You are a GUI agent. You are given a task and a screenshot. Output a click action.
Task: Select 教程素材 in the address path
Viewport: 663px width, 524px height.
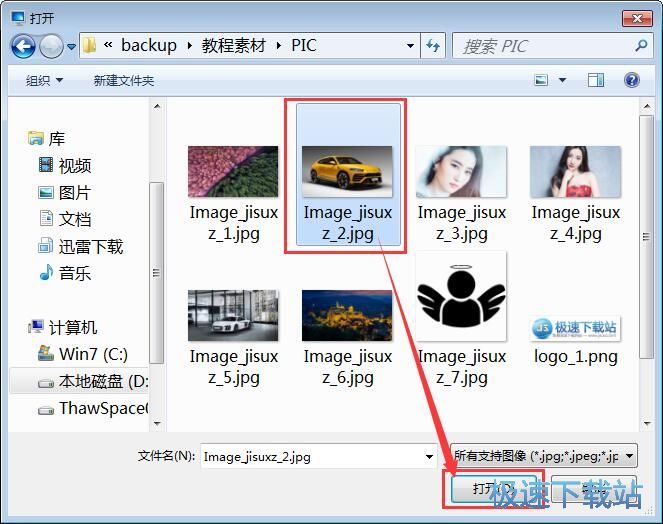pyautogui.click(x=234, y=45)
